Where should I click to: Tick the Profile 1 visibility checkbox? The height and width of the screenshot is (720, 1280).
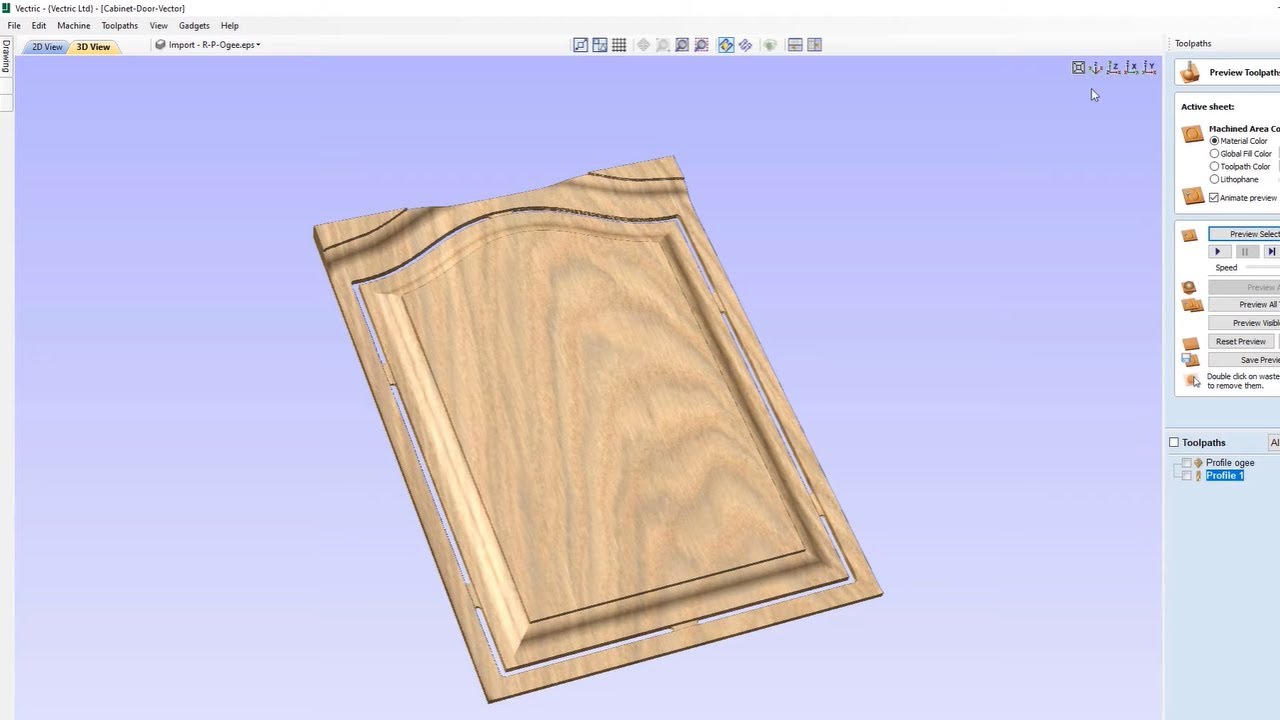click(1187, 476)
